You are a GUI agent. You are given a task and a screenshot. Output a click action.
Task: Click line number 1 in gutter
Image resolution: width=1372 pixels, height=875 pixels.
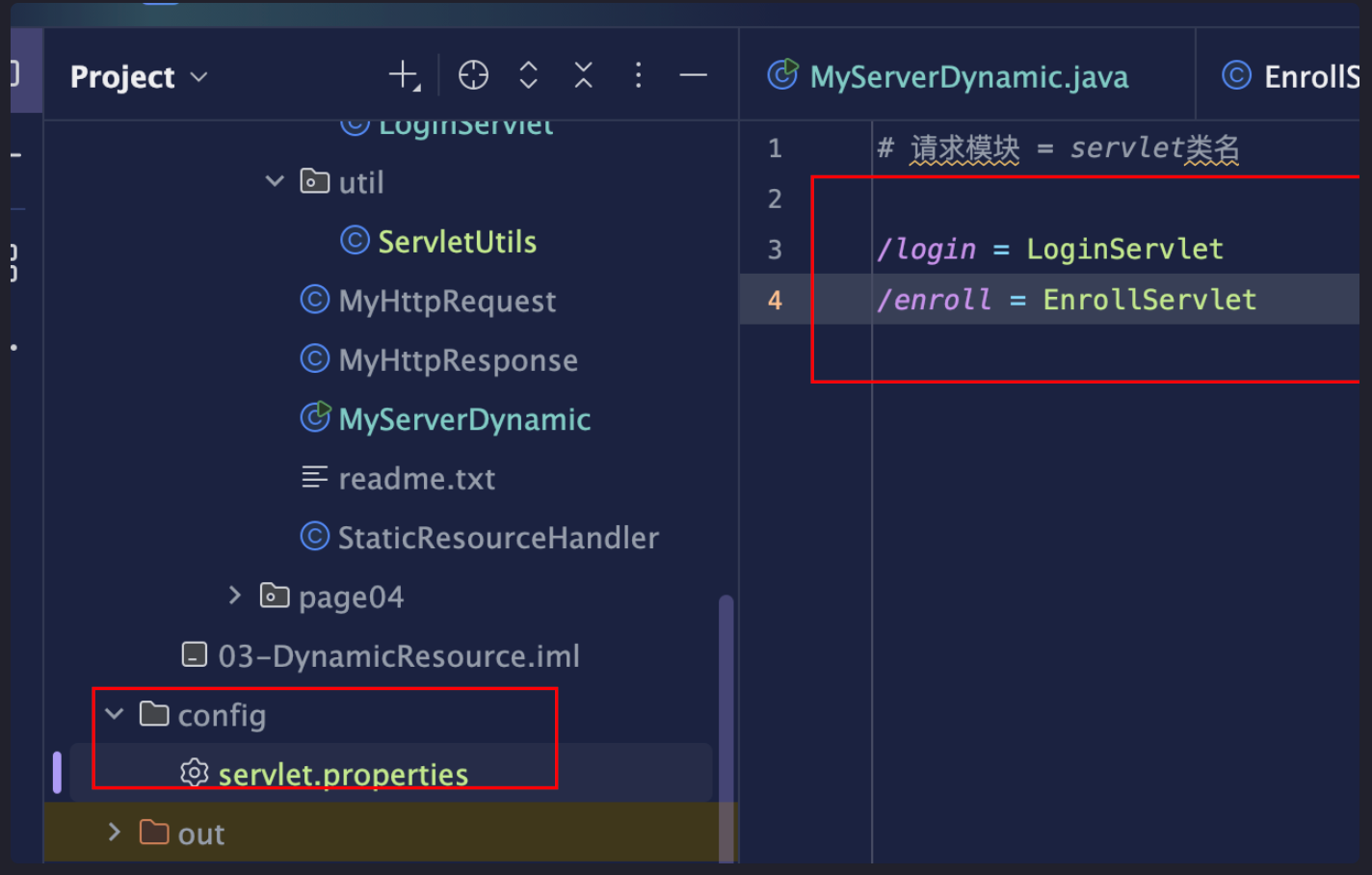point(775,148)
